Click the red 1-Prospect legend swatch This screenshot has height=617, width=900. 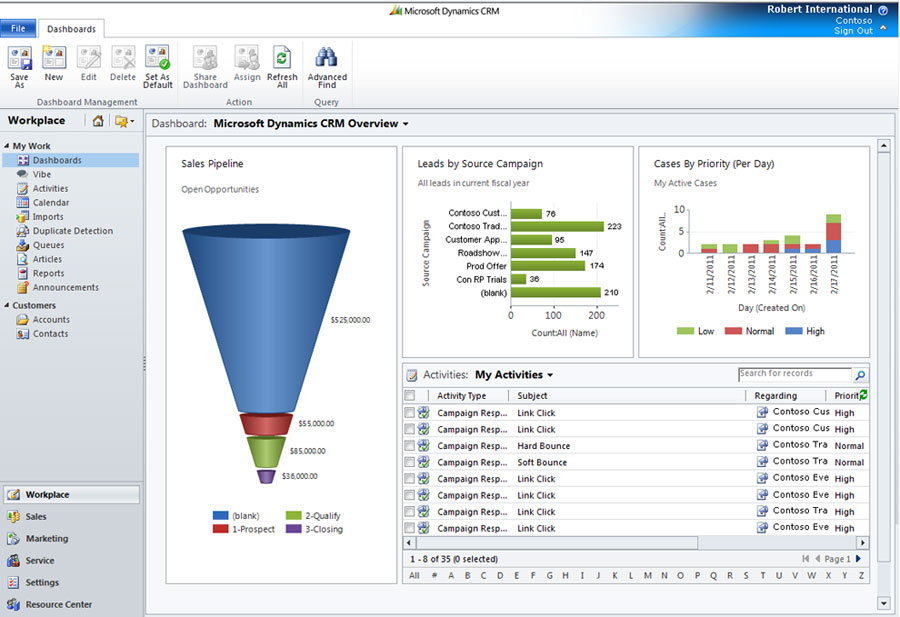[x=220, y=529]
